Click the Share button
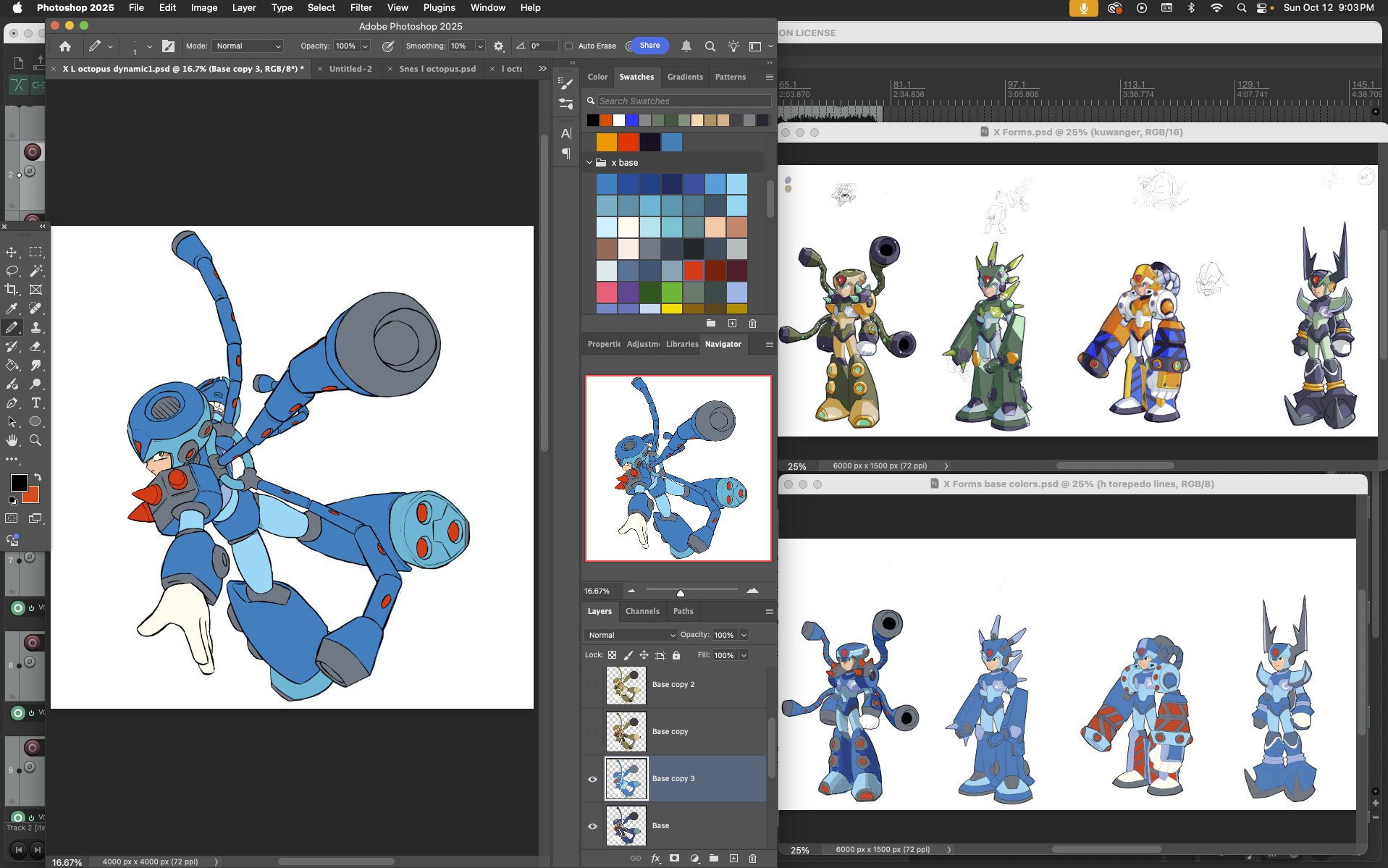Image resolution: width=1388 pixels, height=868 pixels. coord(649,46)
